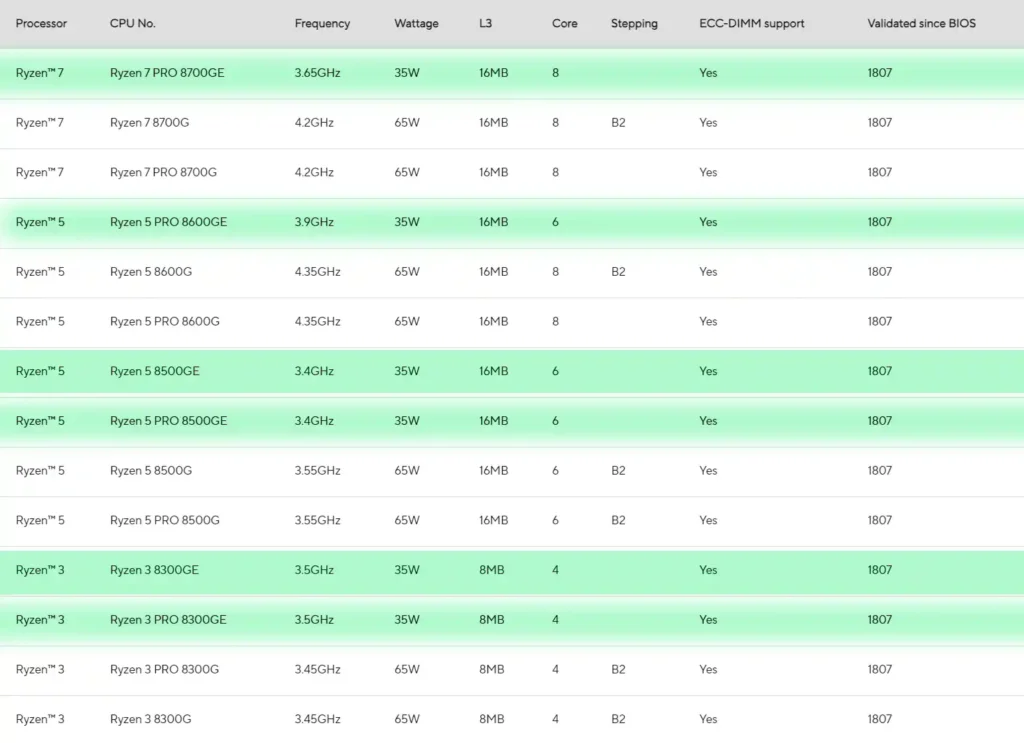This screenshot has height=743, width=1024.
Task: Click the Wattage column header
Action: pos(416,24)
